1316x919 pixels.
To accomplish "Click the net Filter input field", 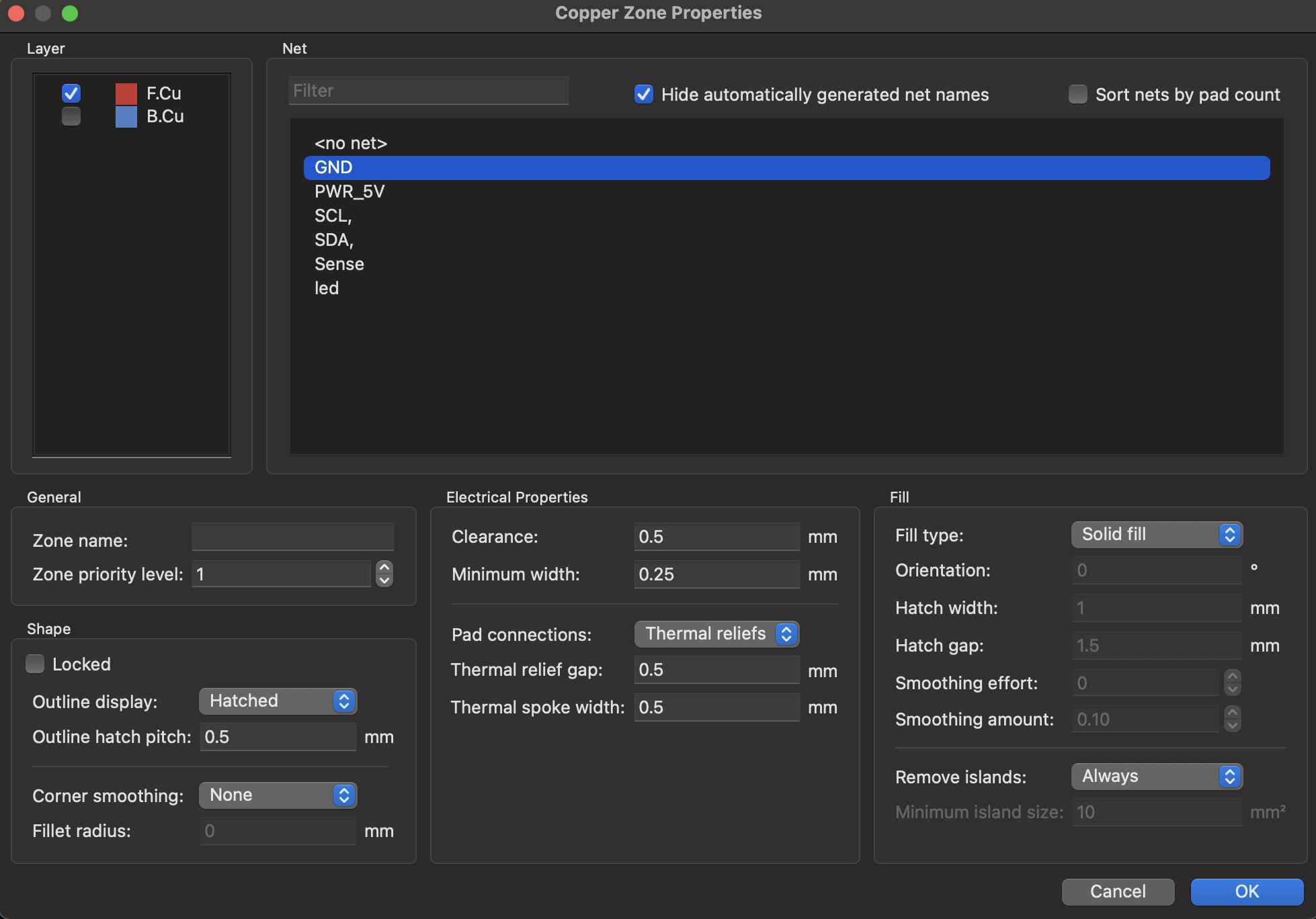I will 429,91.
